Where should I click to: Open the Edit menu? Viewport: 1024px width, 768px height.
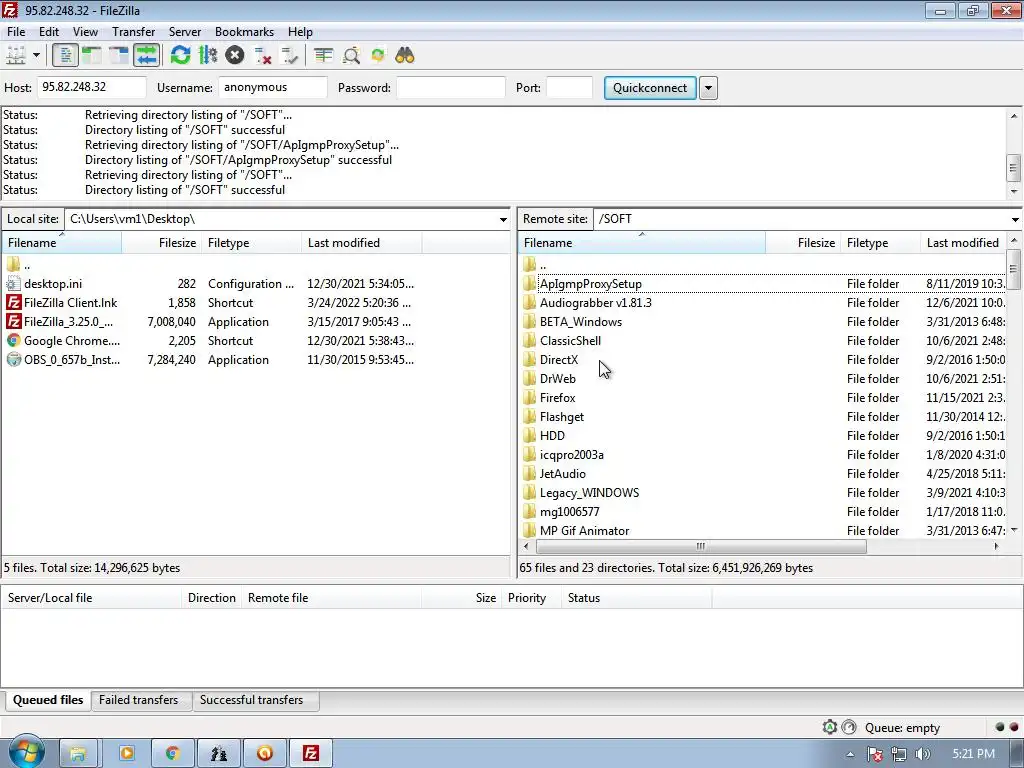tap(48, 31)
